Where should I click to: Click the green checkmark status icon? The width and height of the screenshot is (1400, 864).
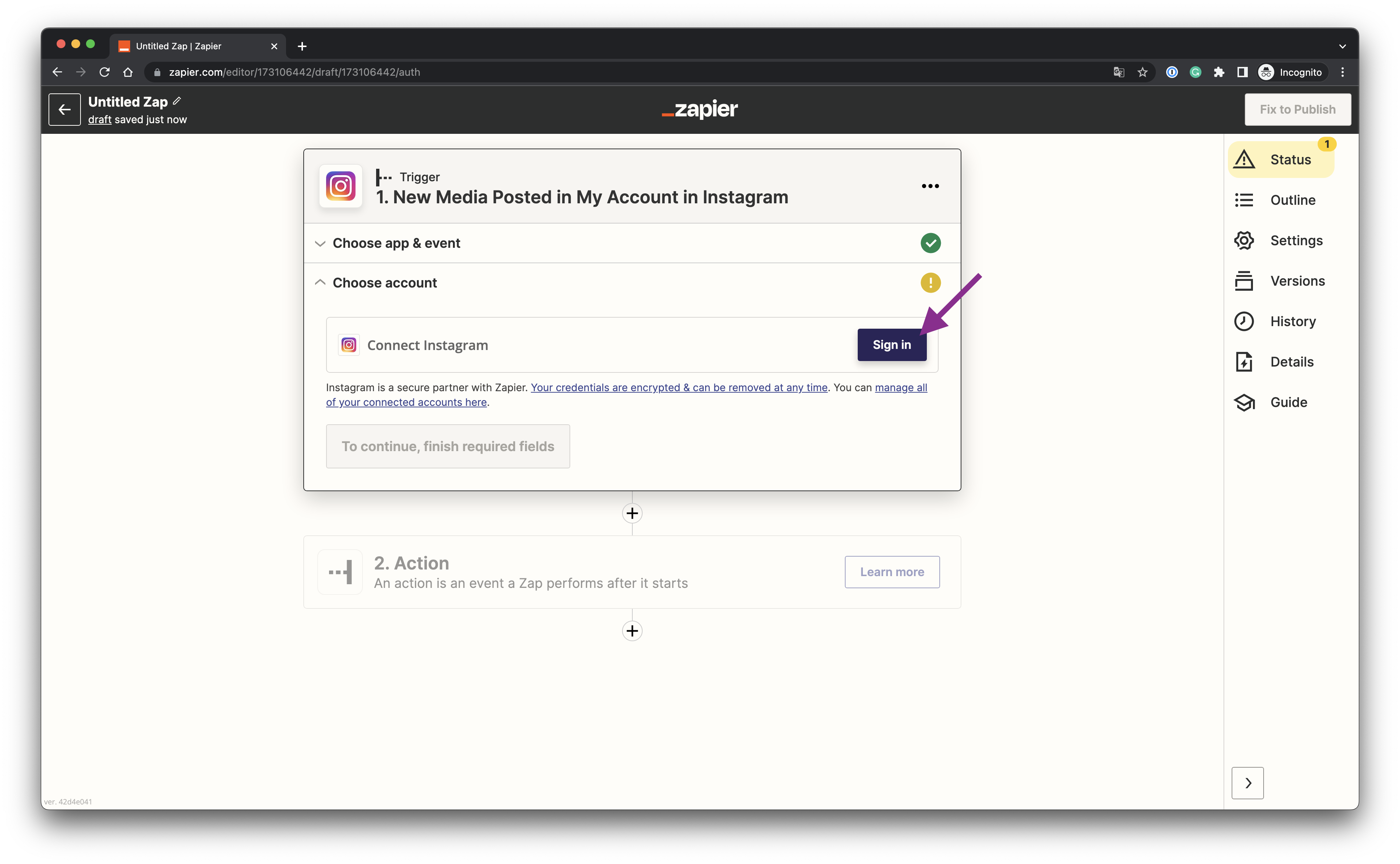tap(930, 243)
